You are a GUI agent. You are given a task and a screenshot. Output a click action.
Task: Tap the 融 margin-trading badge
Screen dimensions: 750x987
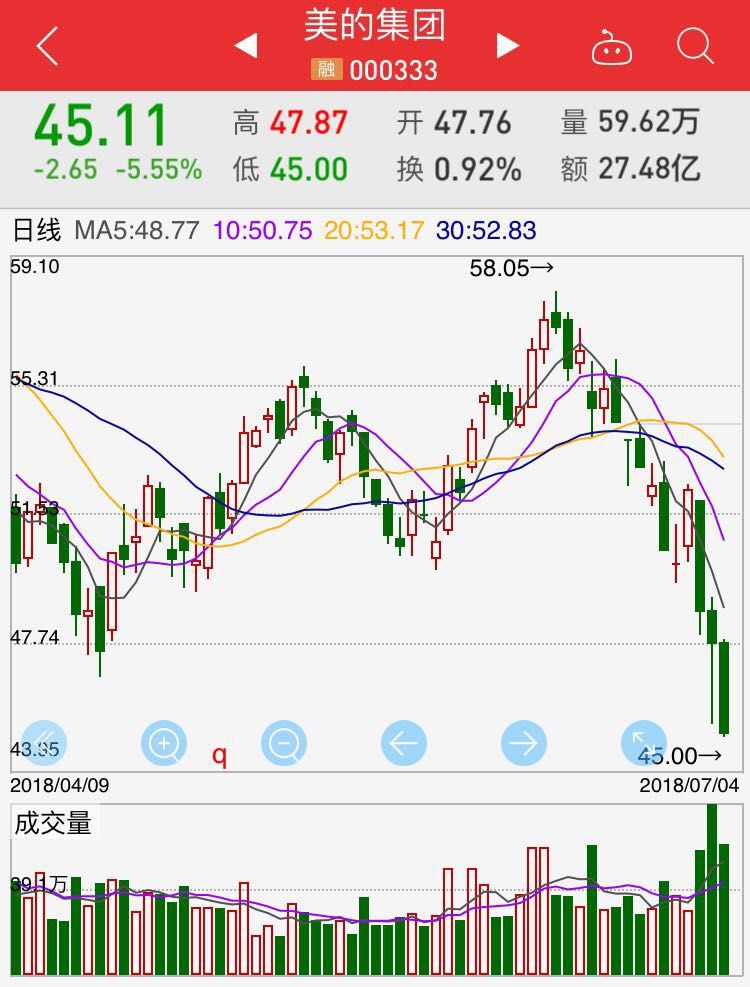(326, 69)
